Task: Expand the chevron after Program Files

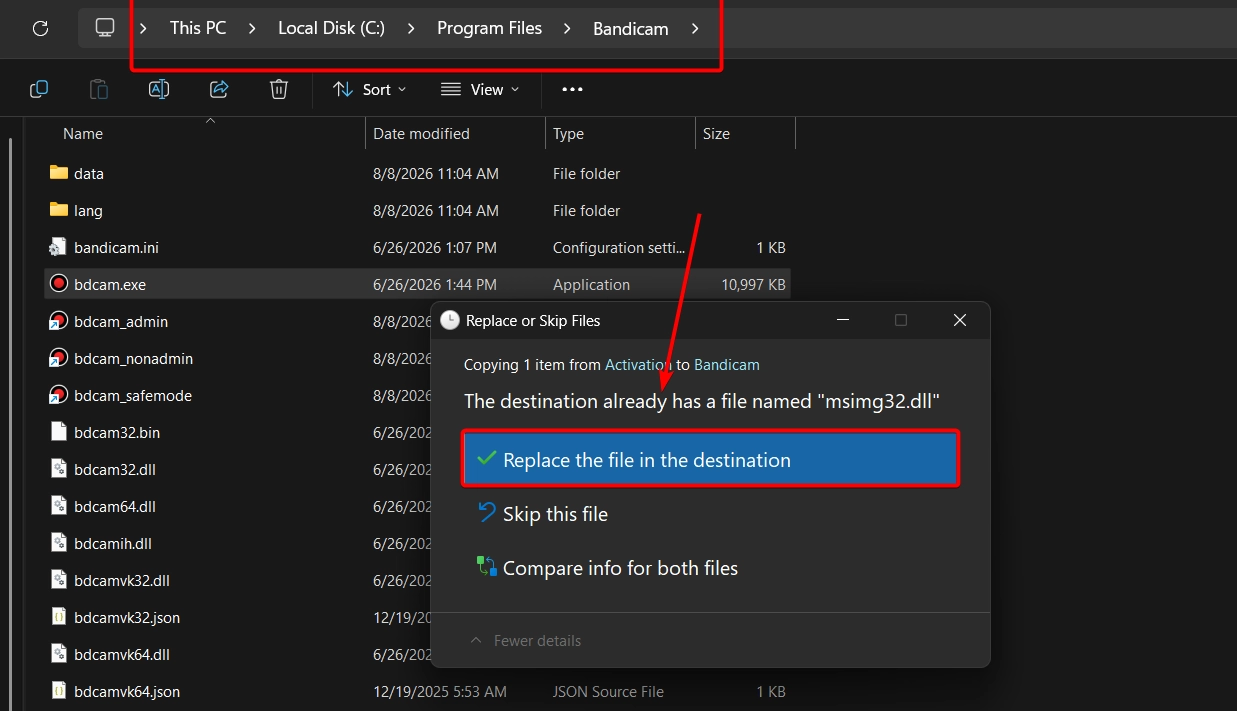Action: click(x=568, y=28)
